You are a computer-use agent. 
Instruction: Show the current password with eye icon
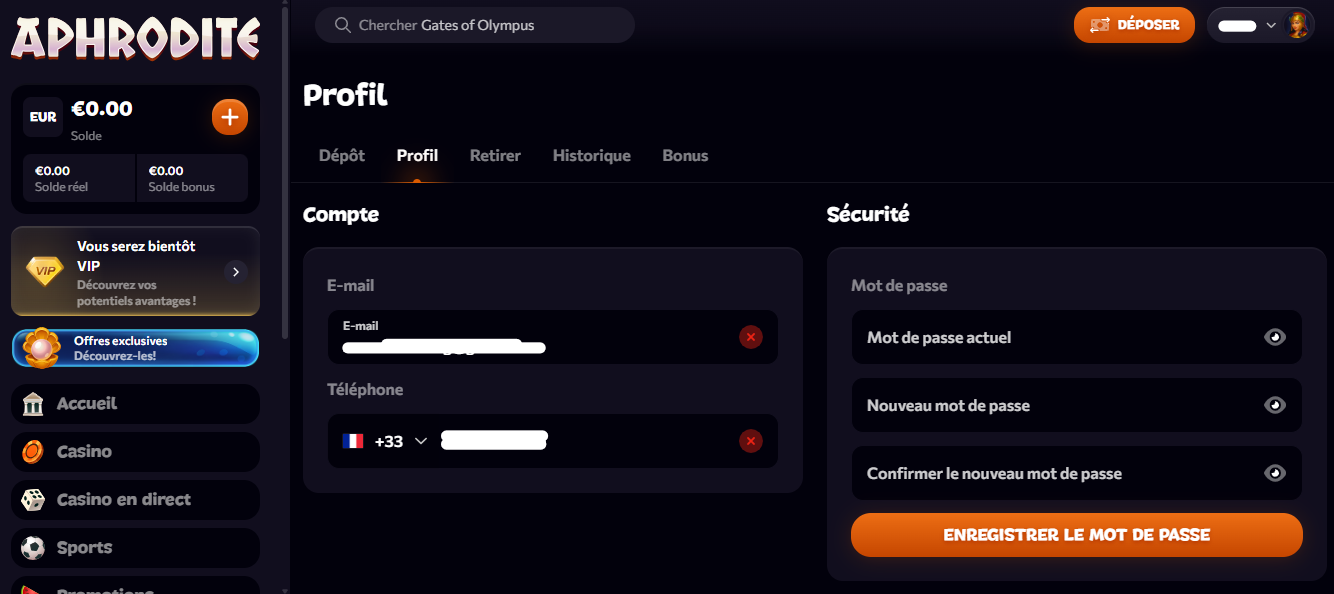[1274, 337]
